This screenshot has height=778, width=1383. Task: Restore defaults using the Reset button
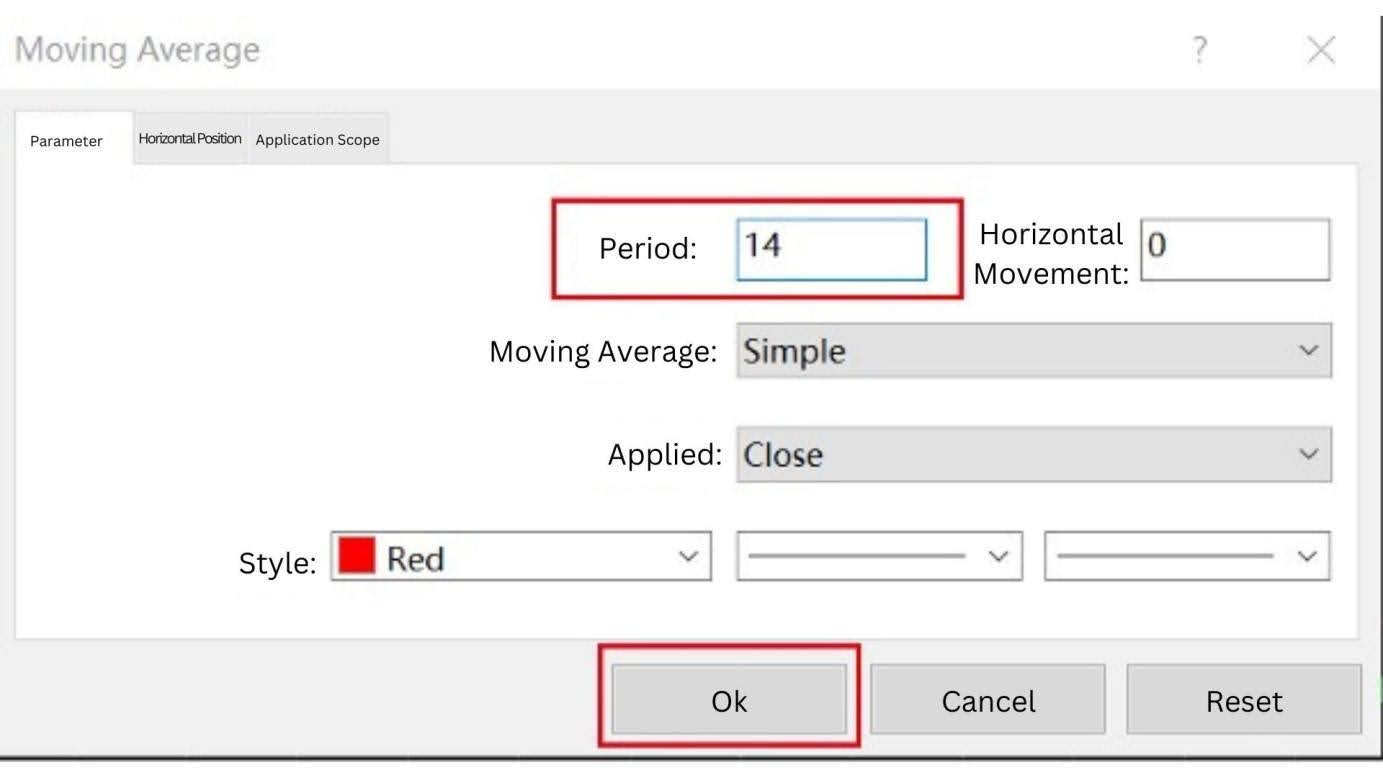click(x=1242, y=700)
